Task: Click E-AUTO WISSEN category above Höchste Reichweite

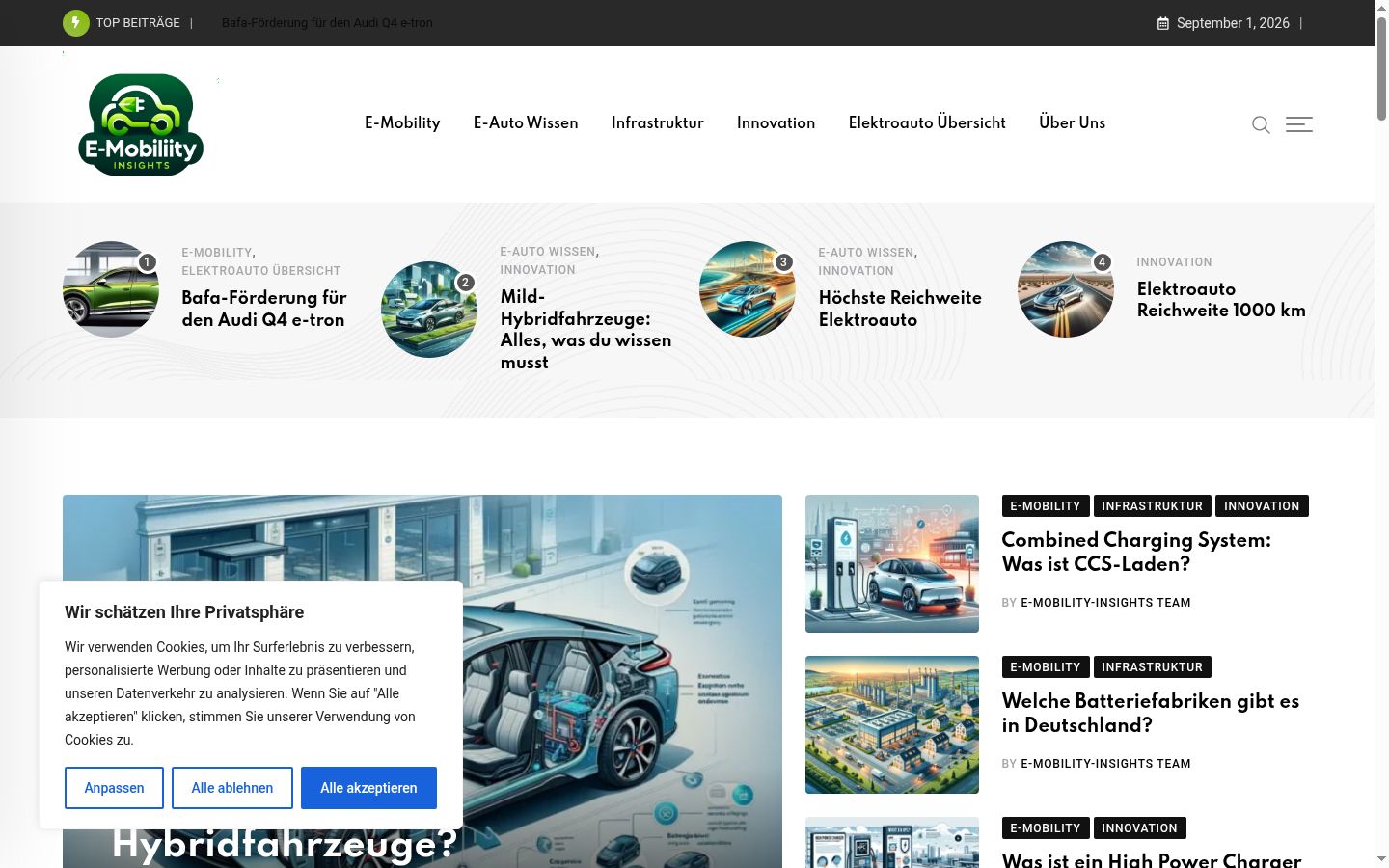Action: [866, 253]
